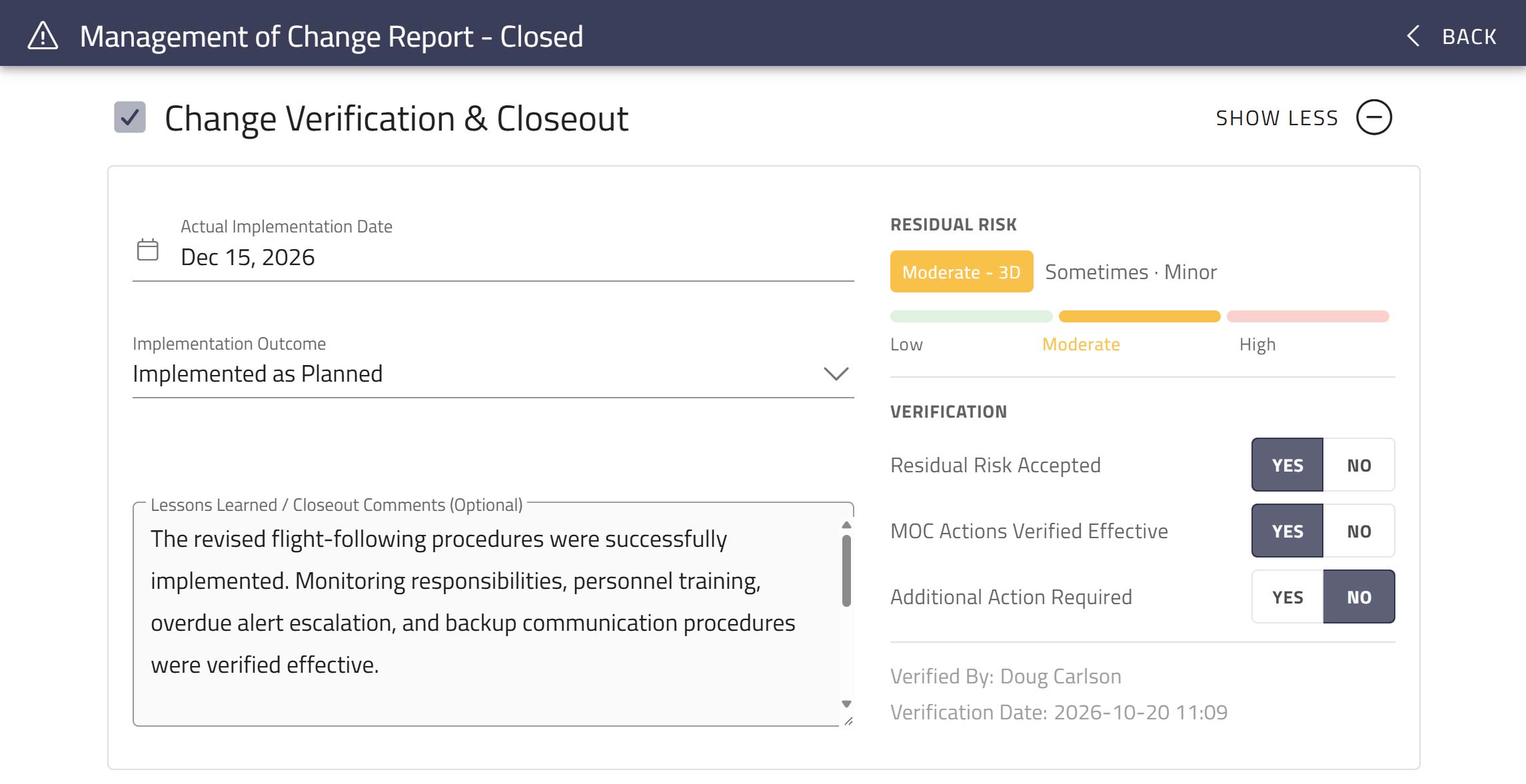Set MOC Actions Verified Effective to NO
1526x784 pixels.
pyautogui.click(x=1359, y=531)
